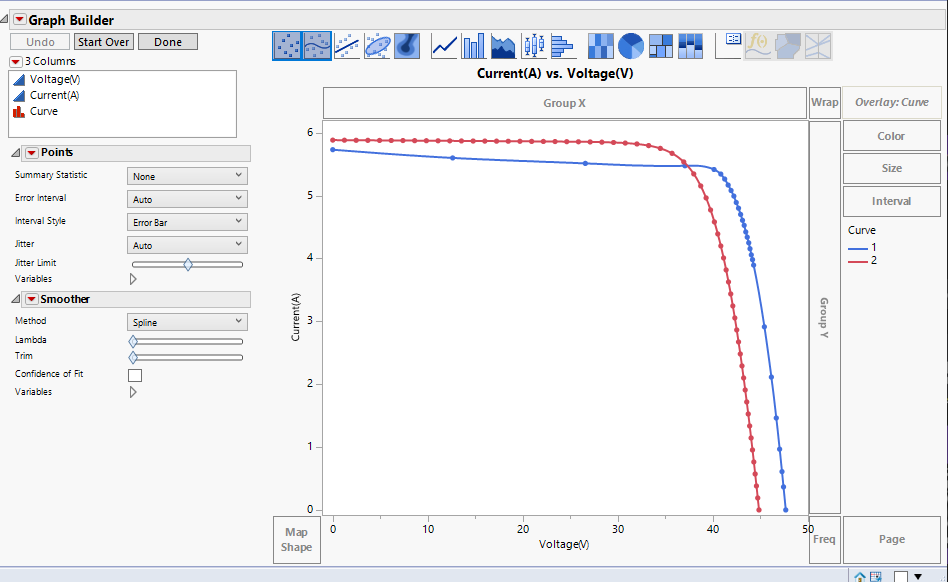Click the Color drop zone
Image resolution: width=948 pixels, height=582 pixels.
pos(892,136)
